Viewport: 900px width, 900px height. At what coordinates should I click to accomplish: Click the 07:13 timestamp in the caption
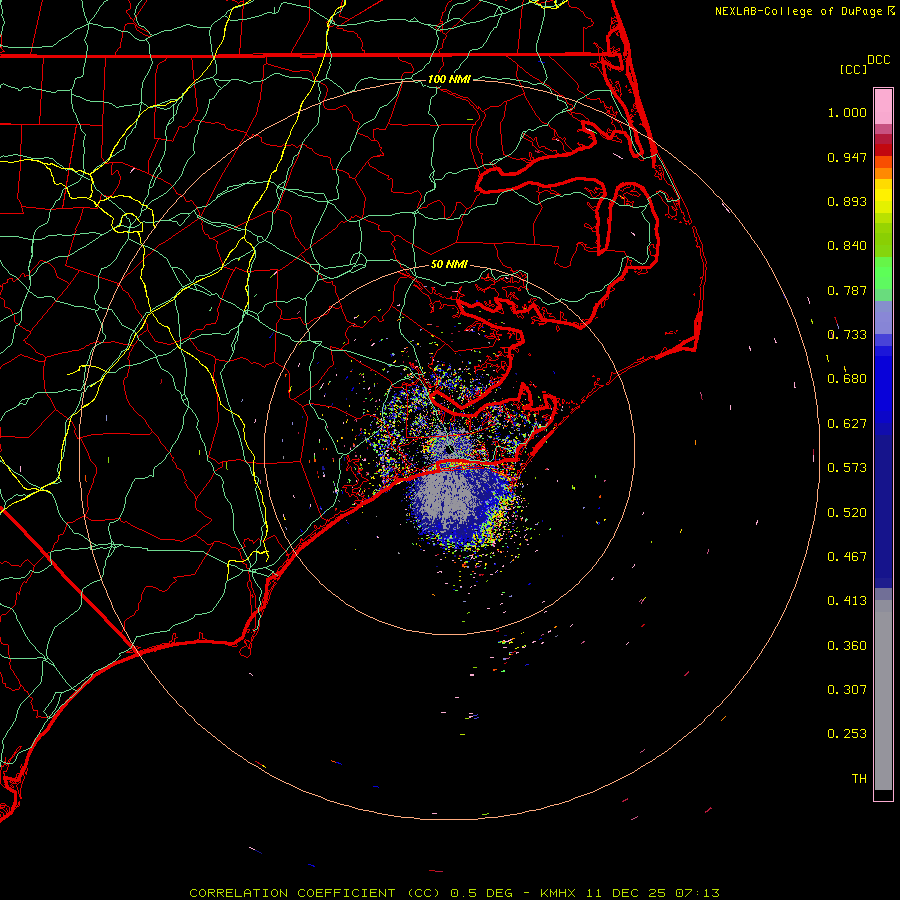pyautogui.click(x=697, y=893)
